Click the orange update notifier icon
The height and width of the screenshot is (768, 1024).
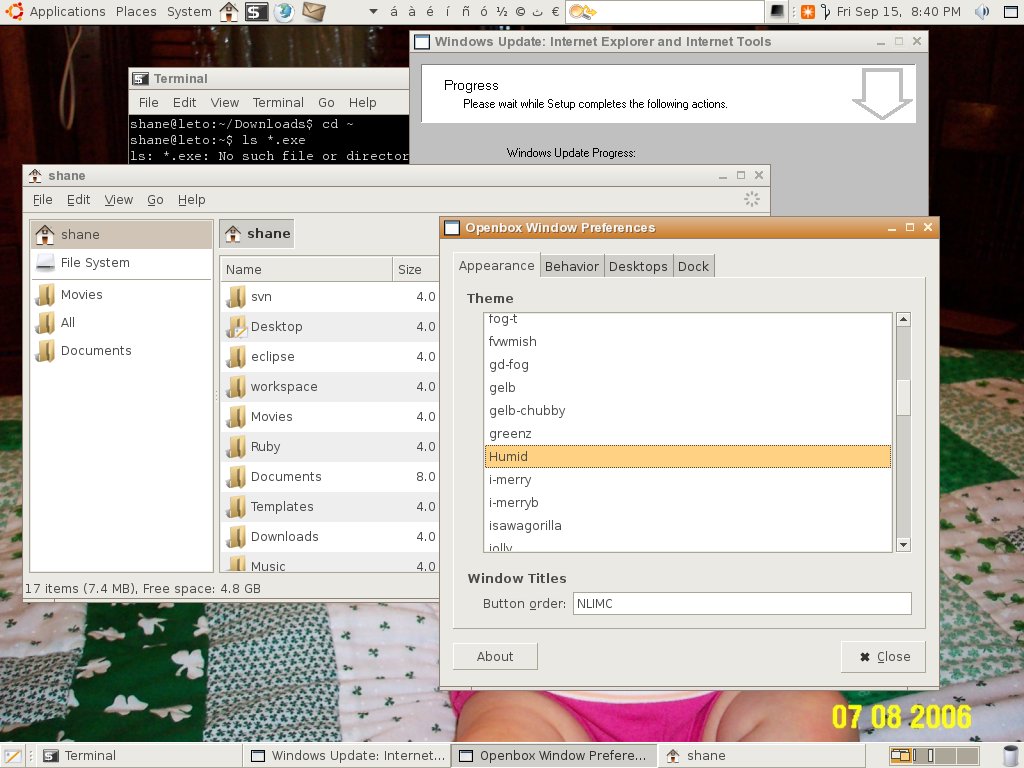click(x=808, y=12)
